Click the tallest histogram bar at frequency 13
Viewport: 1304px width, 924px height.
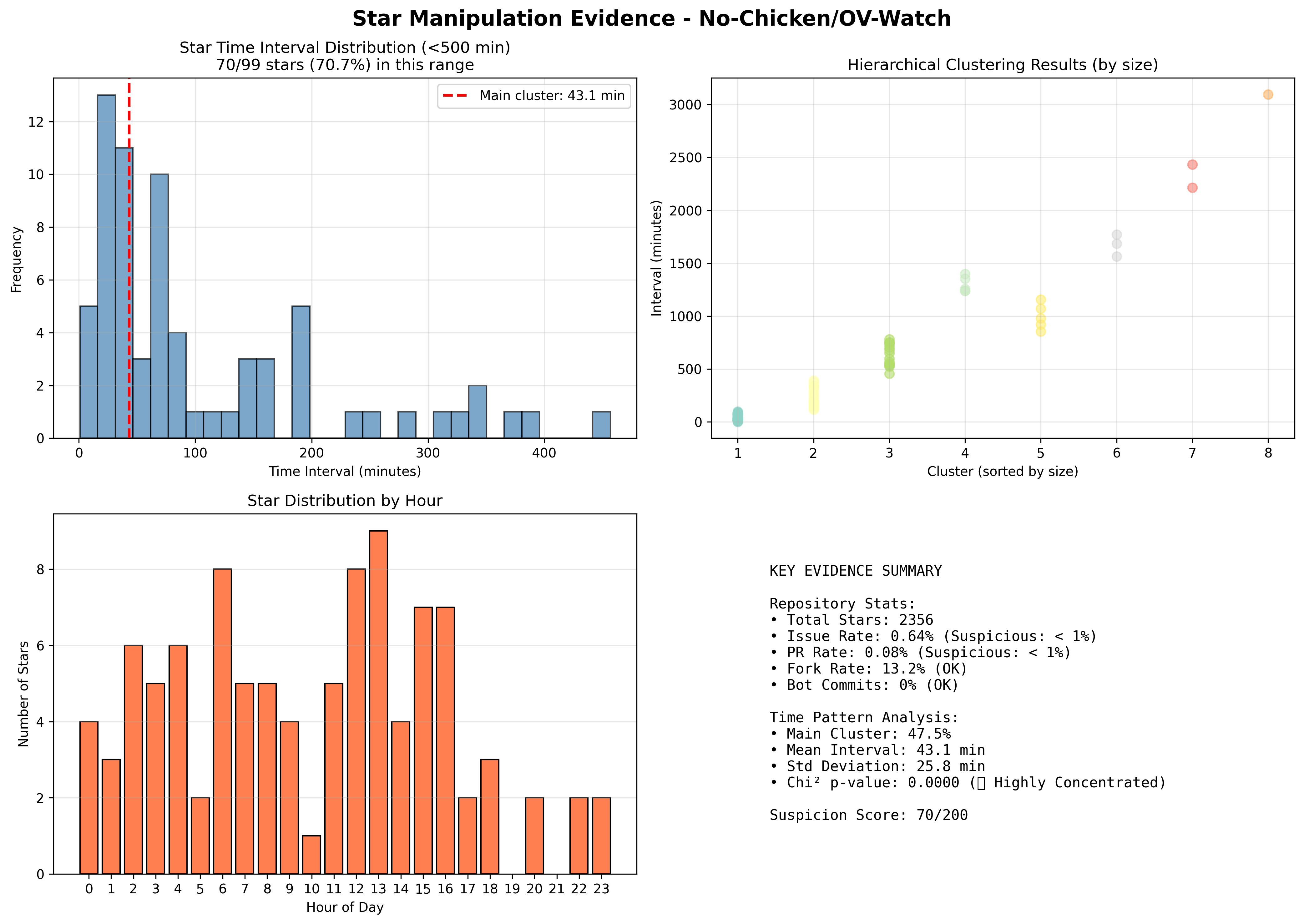[106, 266]
